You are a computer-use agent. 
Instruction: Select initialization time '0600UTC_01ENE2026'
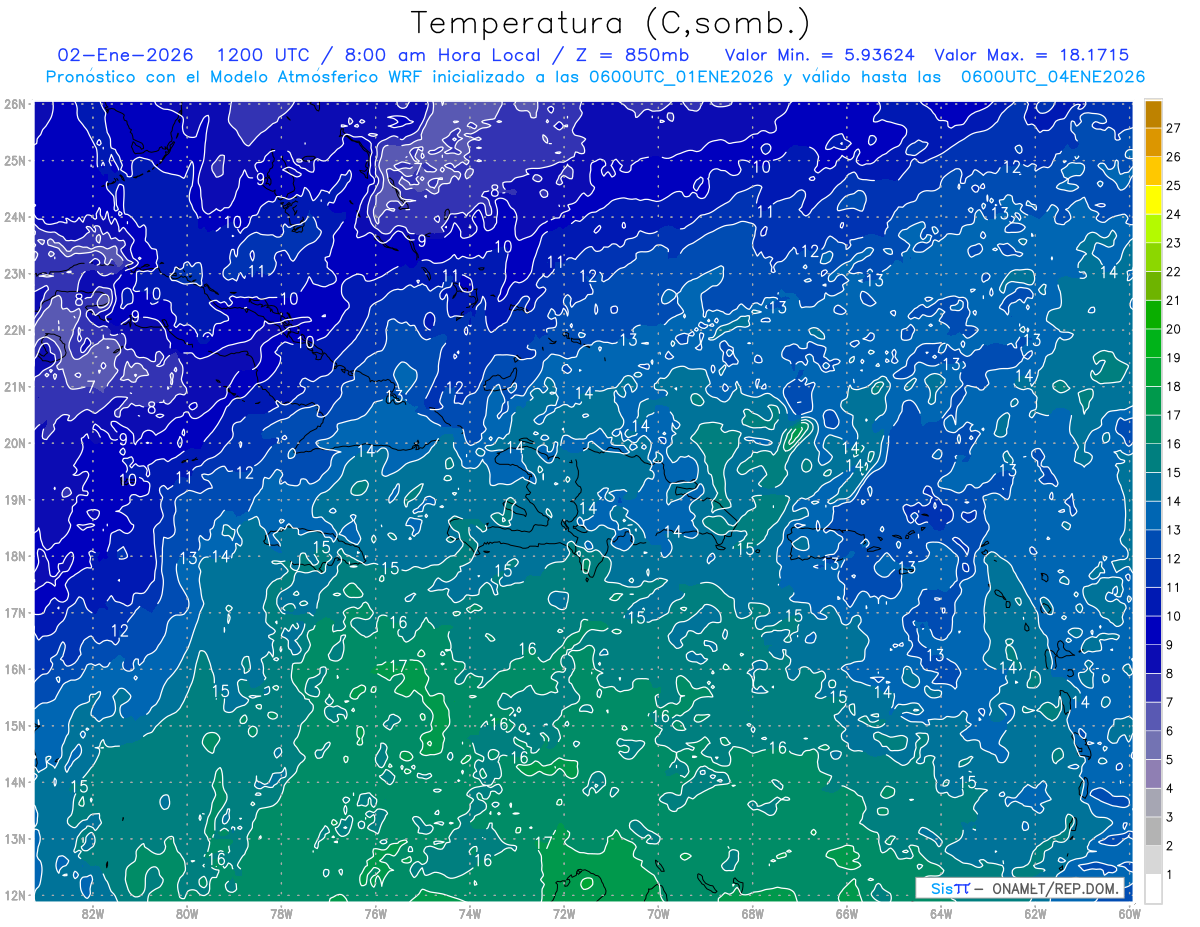[x=683, y=76]
